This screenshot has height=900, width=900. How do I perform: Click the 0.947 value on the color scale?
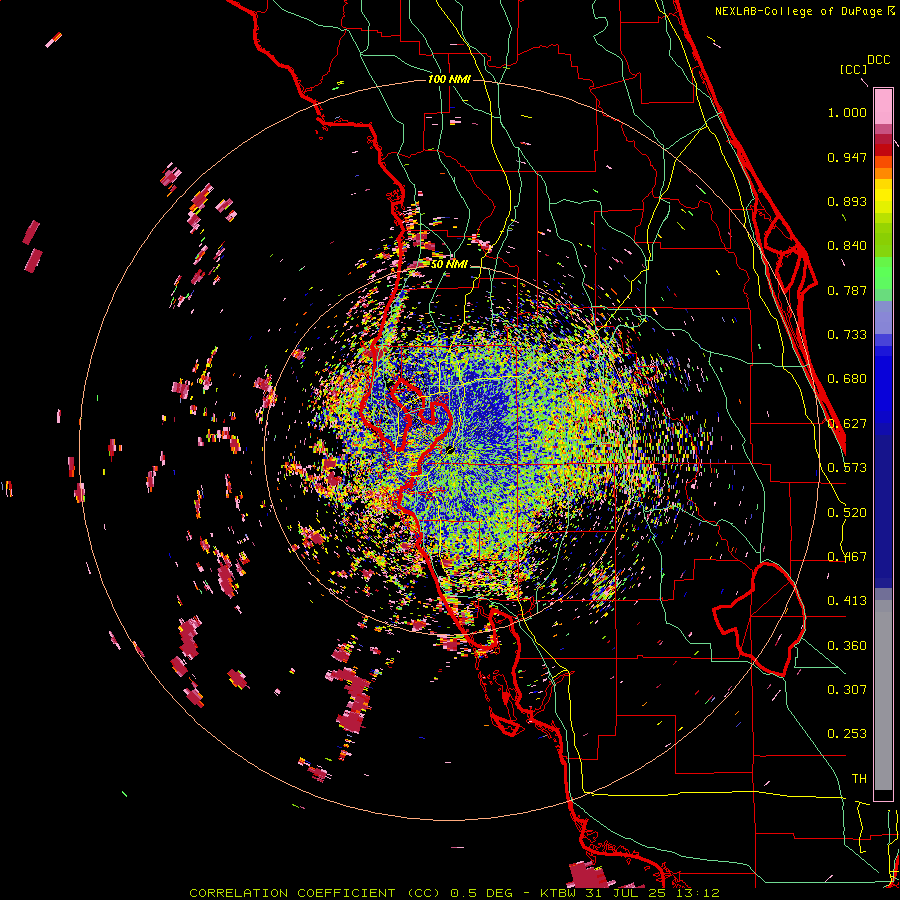tap(847, 157)
